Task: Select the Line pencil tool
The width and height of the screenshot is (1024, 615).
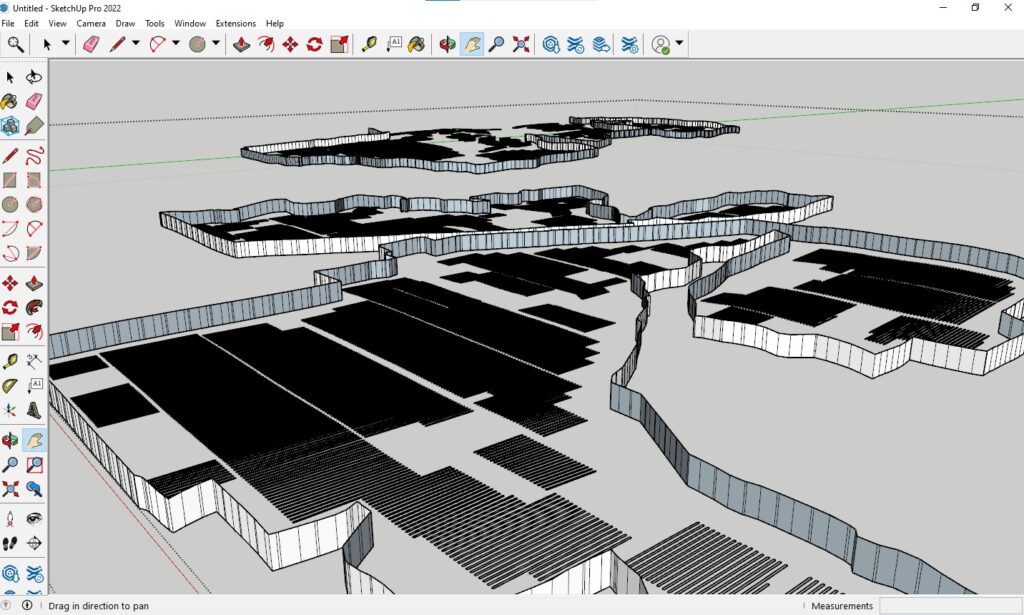Action: coord(117,43)
